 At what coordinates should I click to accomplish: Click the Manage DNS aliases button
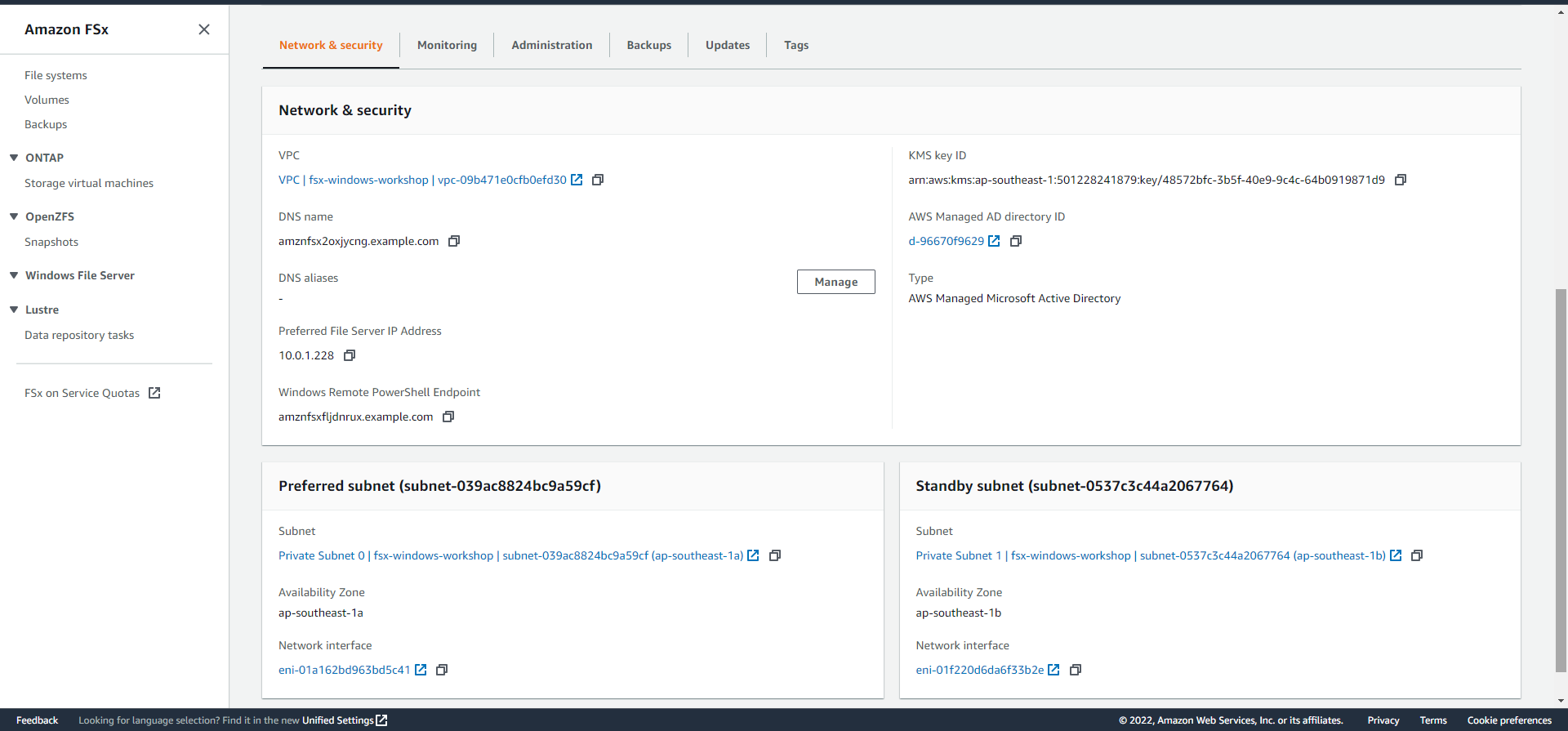(835, 282)
